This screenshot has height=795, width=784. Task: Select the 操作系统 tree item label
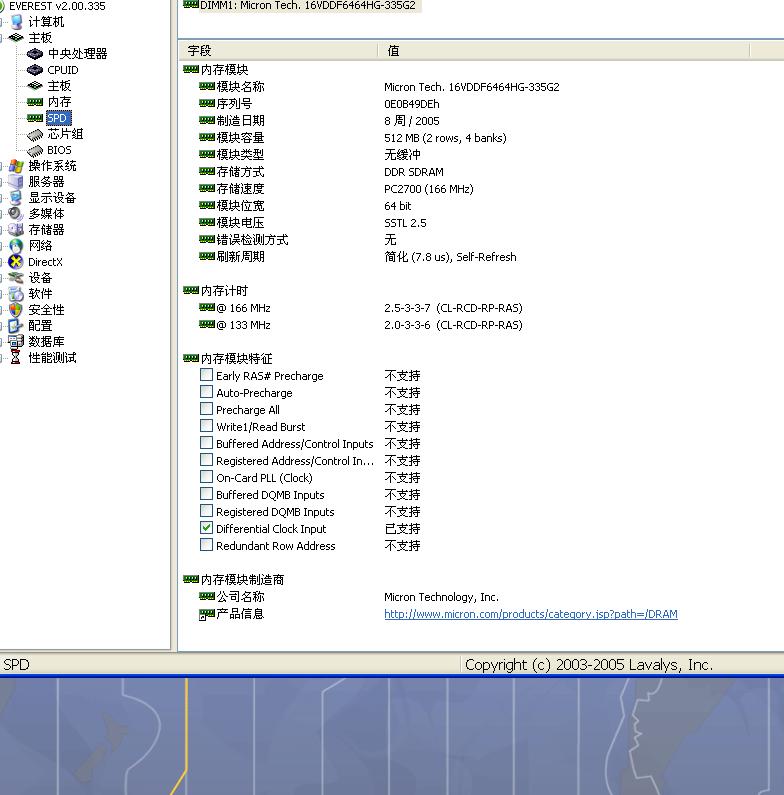click(52, 166)
